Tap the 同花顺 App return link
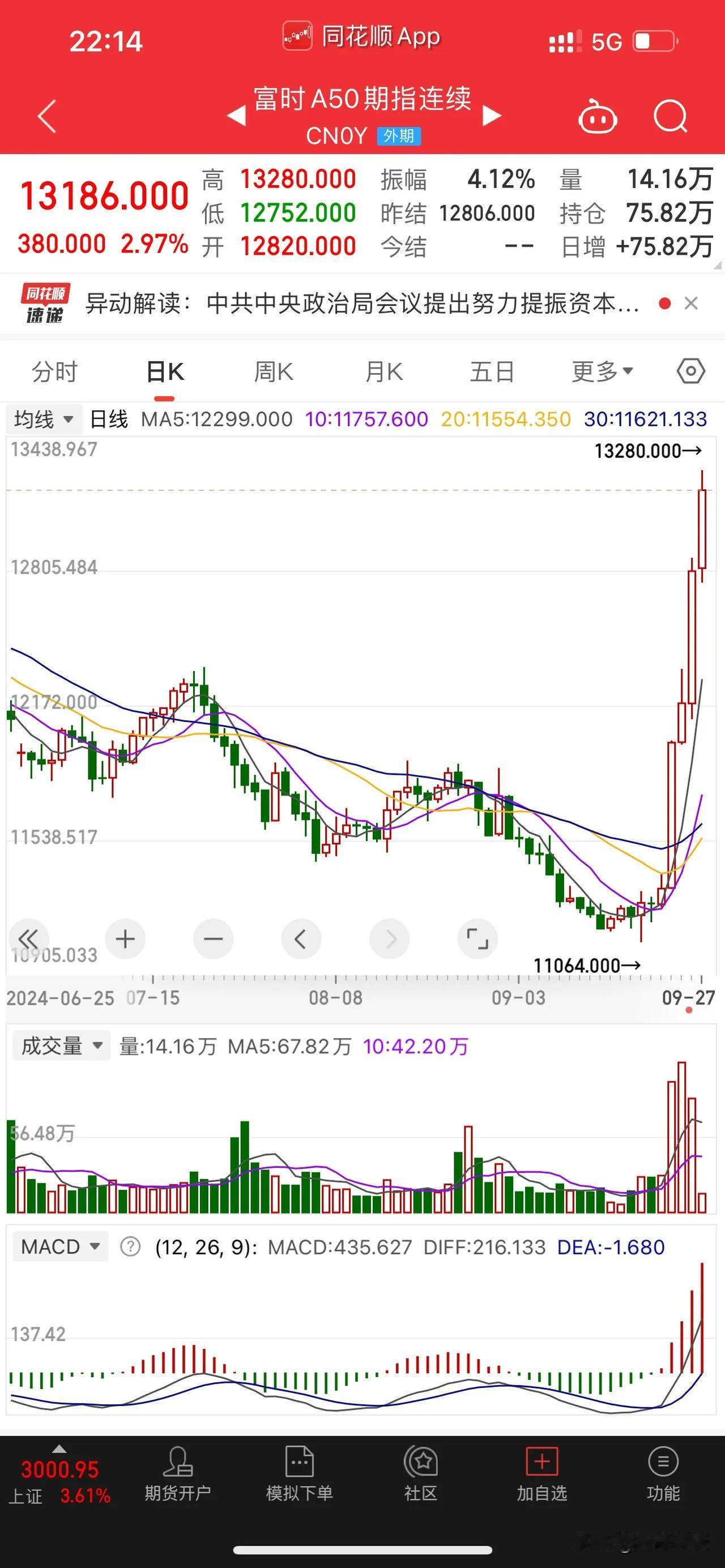This screenshot has width=725, height=1568. tap(362, 36)
